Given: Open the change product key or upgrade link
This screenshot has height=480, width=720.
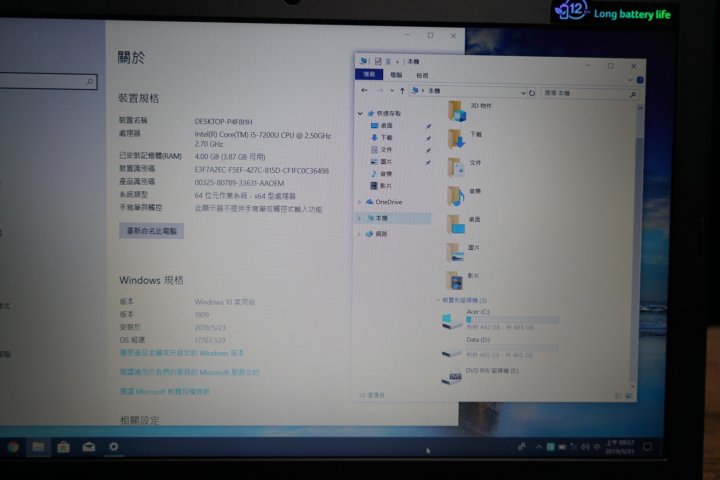Looking at the screenshot, I should (182, 353).
